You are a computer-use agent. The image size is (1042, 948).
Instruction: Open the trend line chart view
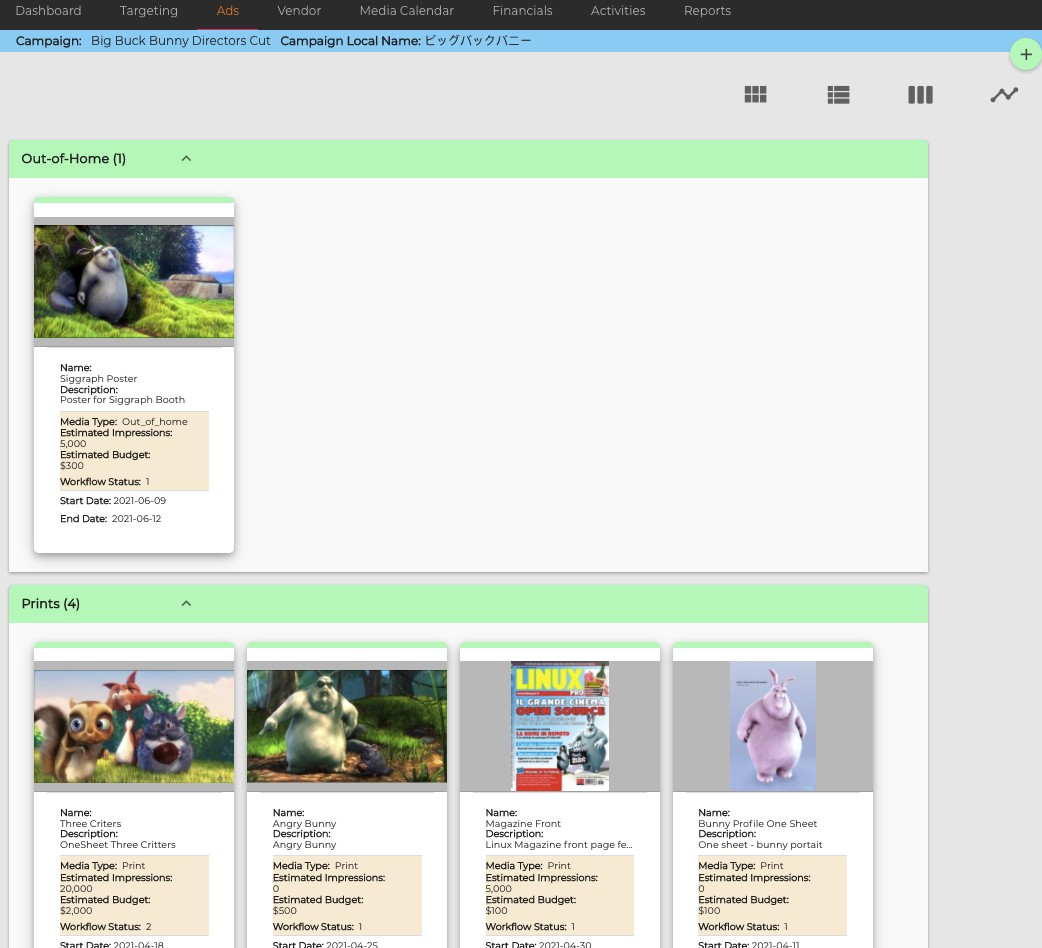click(x=1004, y=94)
